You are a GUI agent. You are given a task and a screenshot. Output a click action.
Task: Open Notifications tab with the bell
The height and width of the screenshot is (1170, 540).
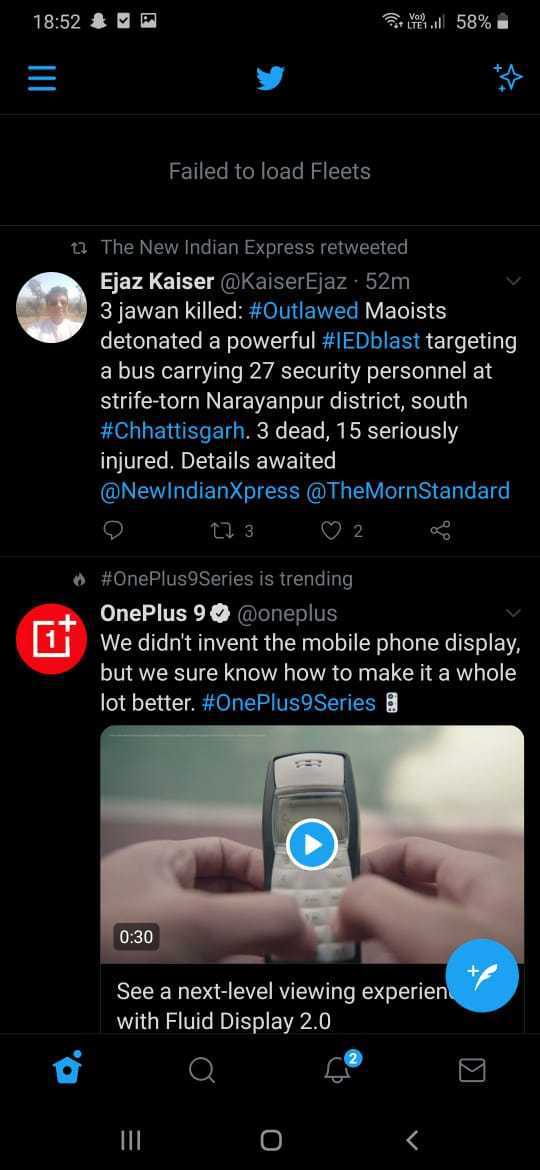pyautogui.click(x=339, y=1069)
